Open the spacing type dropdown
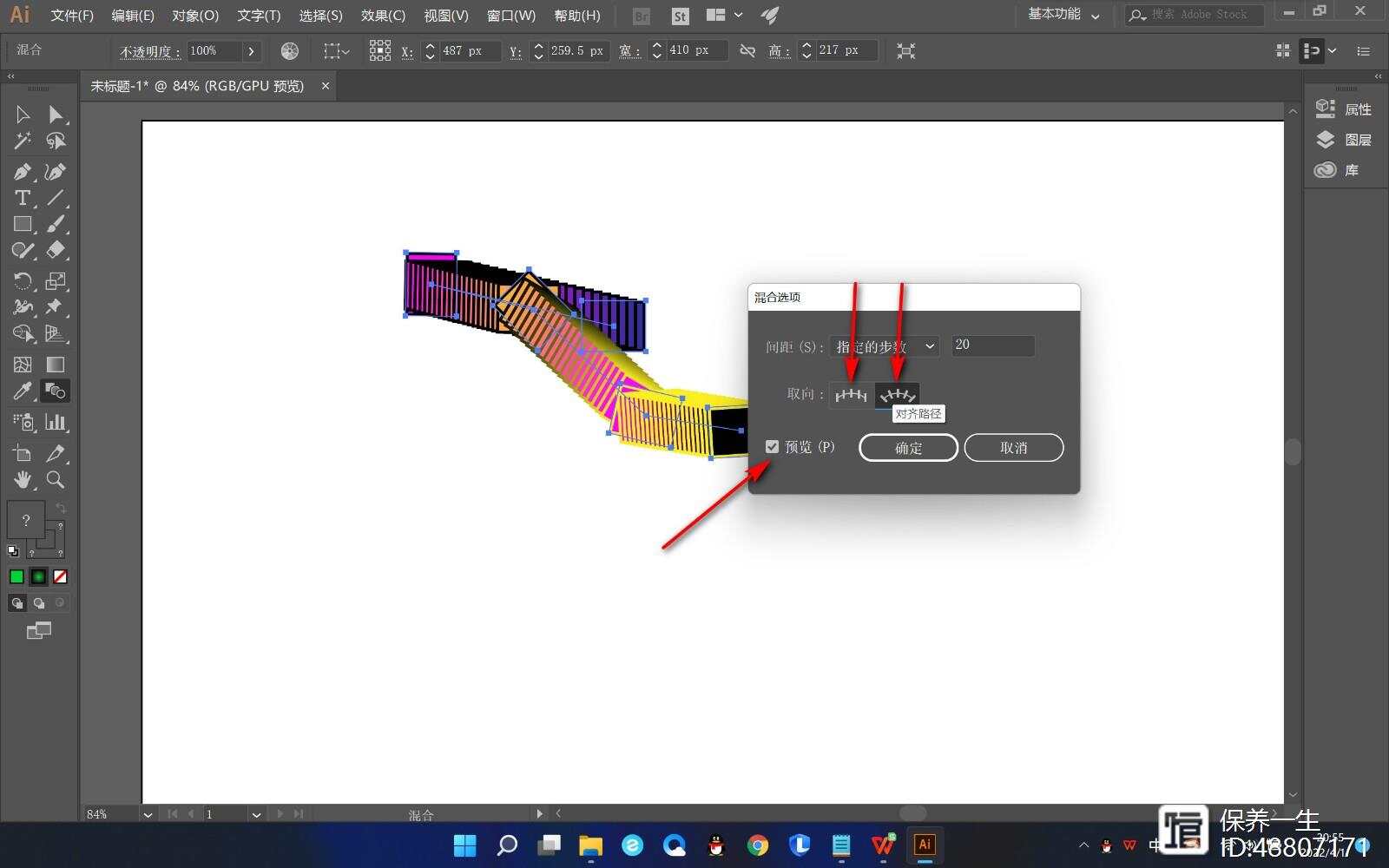 pos(884,346)
